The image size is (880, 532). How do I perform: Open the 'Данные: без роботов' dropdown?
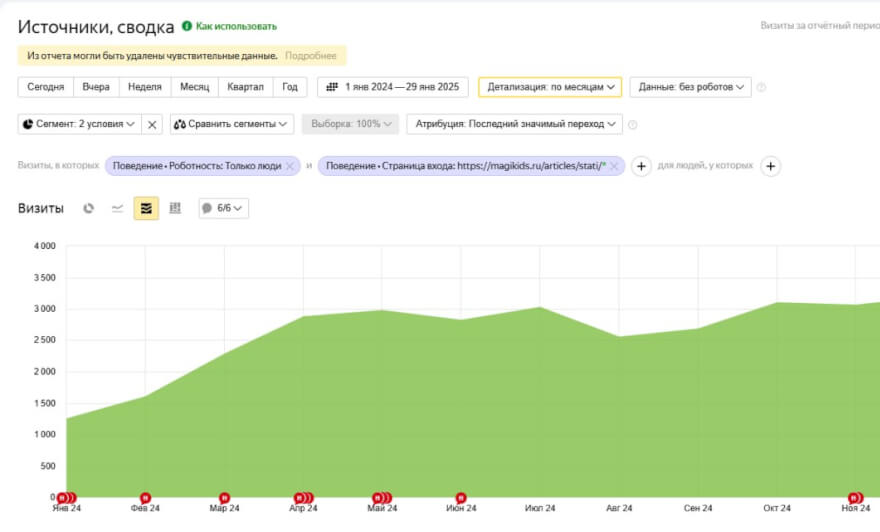pos(690,87)
